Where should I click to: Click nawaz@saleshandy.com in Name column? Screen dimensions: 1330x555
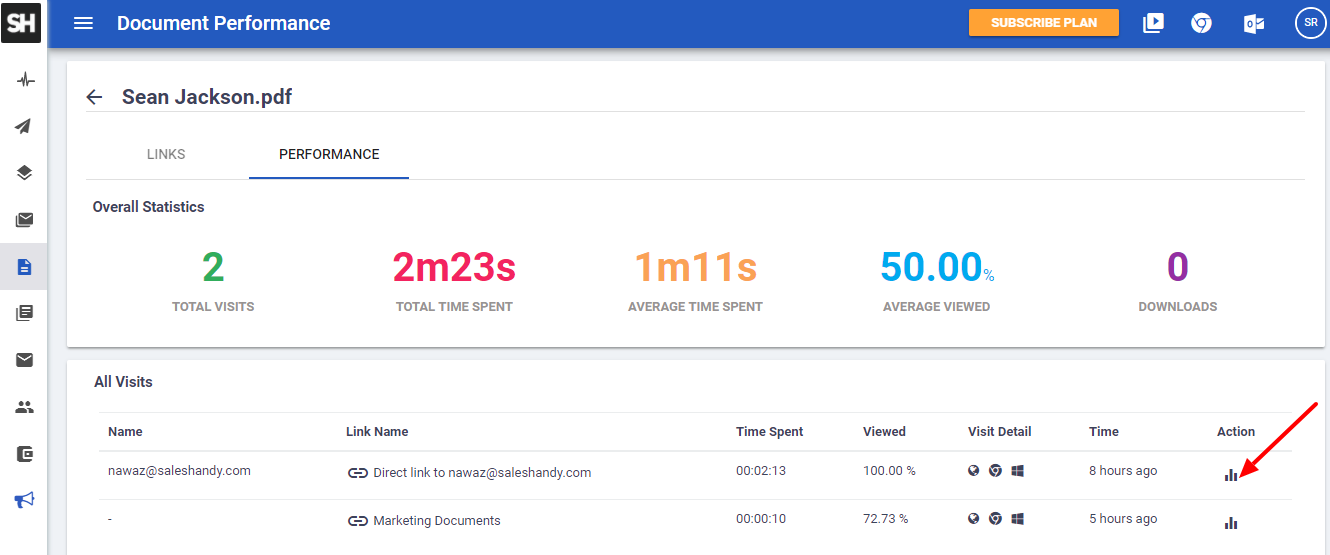(x=179, y=470)
